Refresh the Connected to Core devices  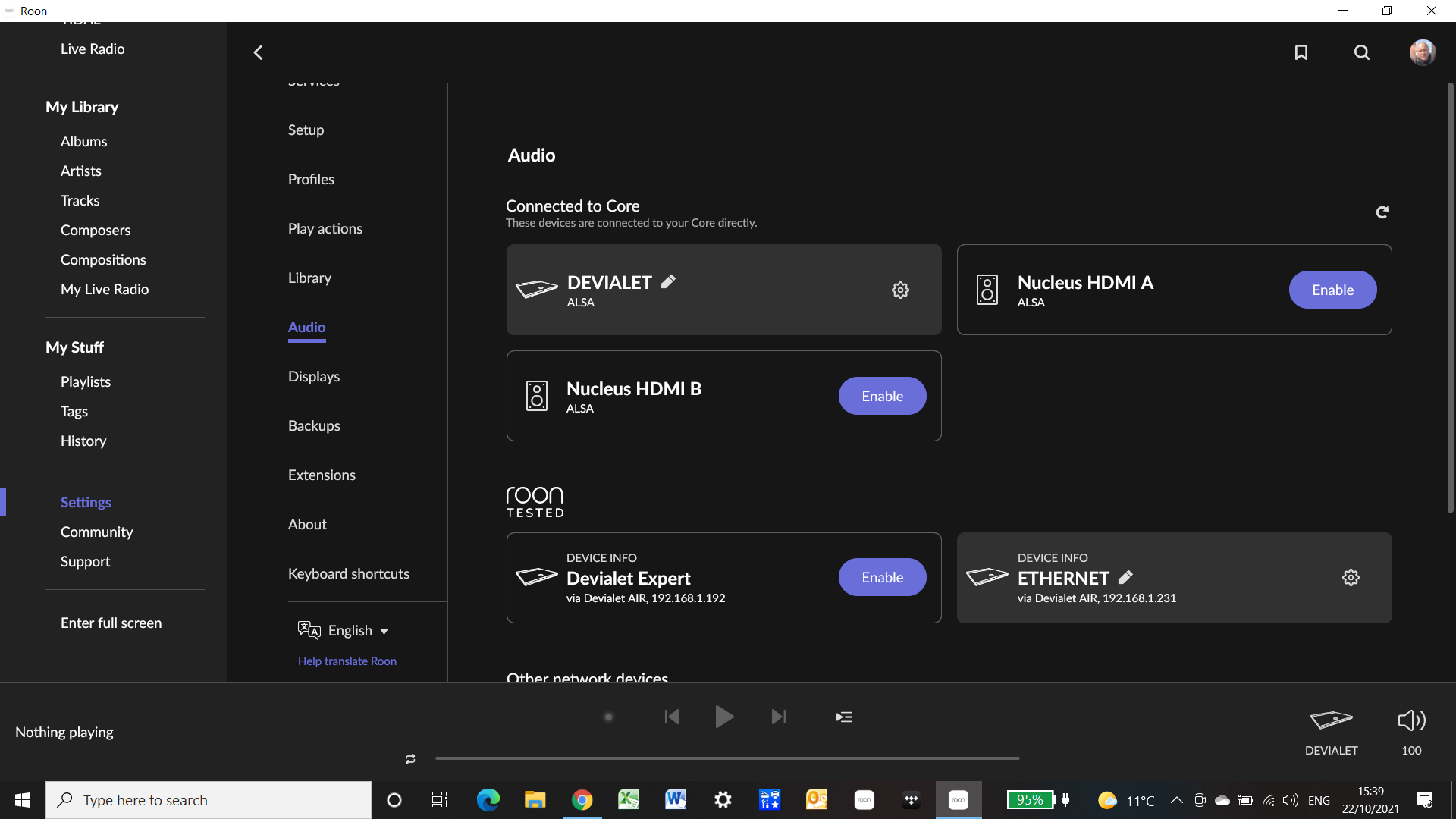(1382, 212)
